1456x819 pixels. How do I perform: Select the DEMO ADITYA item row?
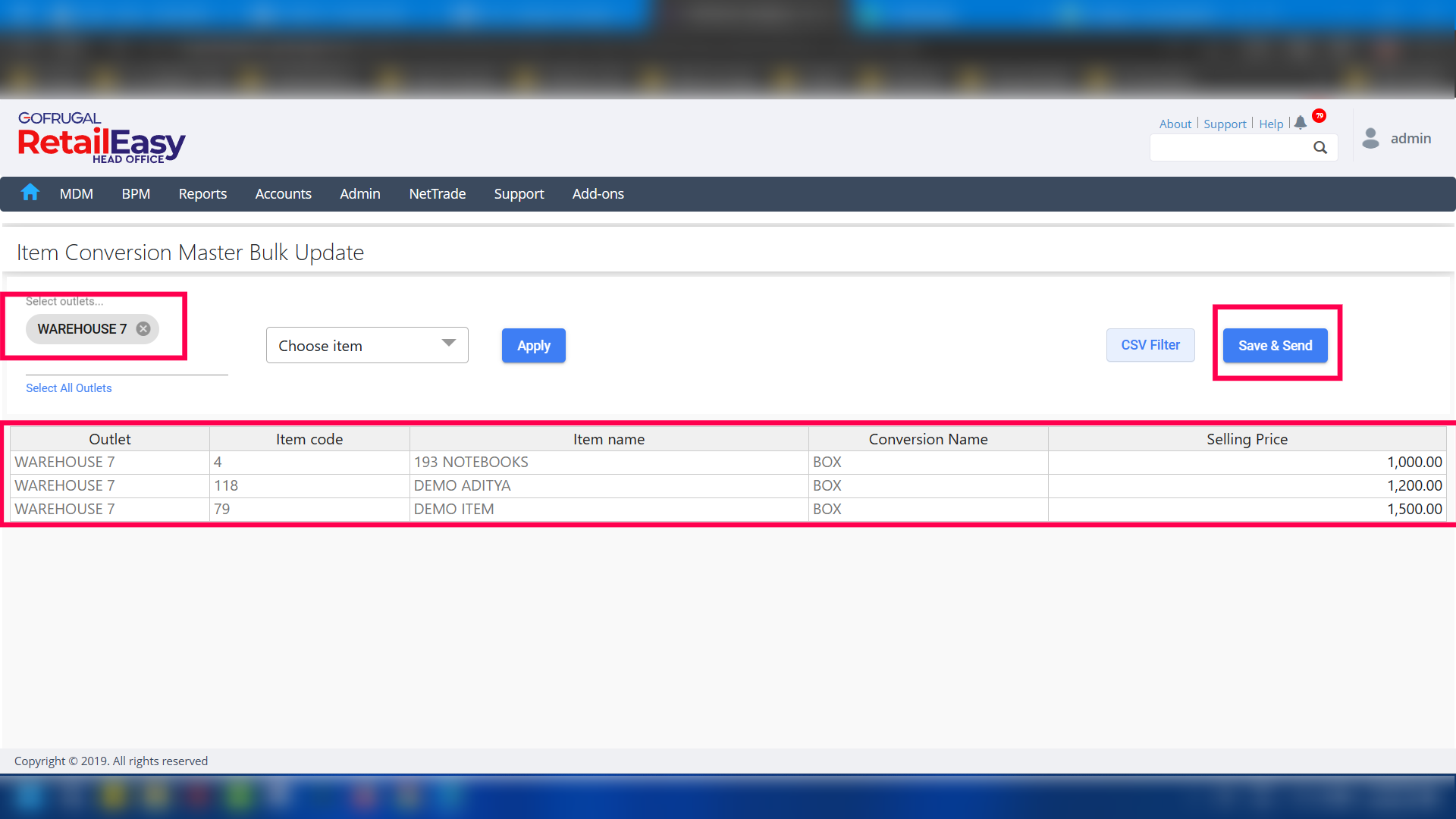tap(462, 485)
